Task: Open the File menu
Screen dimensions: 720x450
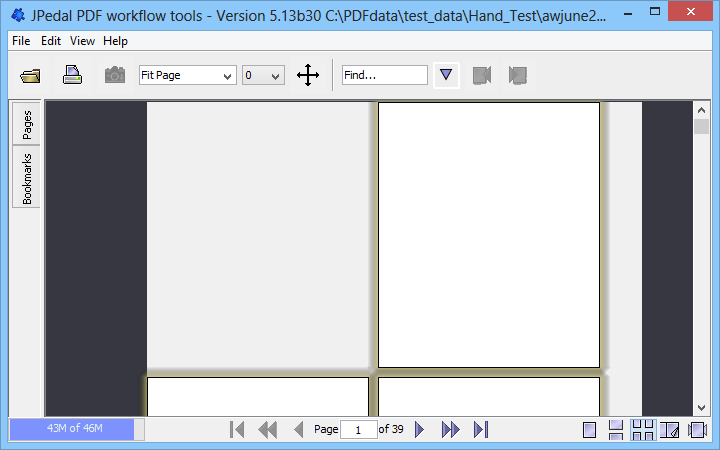Action: pyautogui.click(x=21, y=41)
